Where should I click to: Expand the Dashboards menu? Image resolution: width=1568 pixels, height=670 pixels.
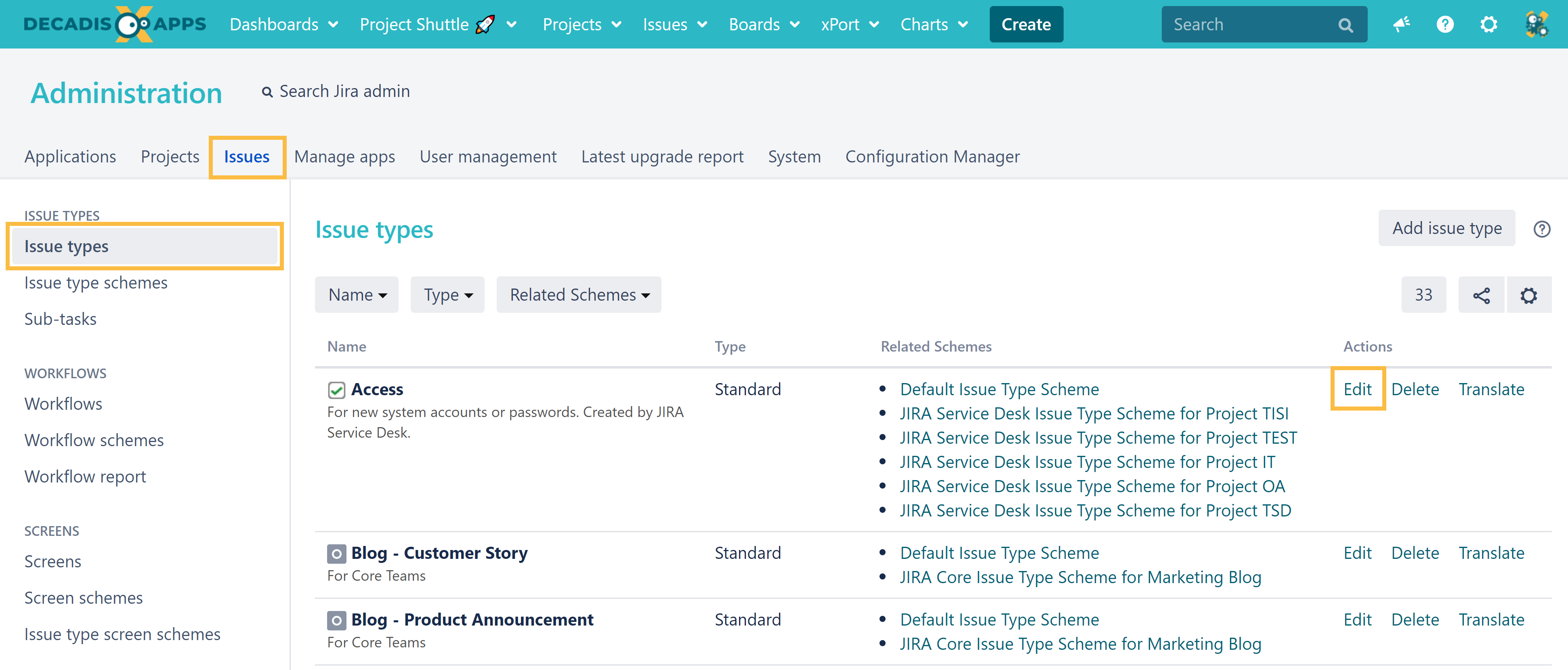pos(283,24)
